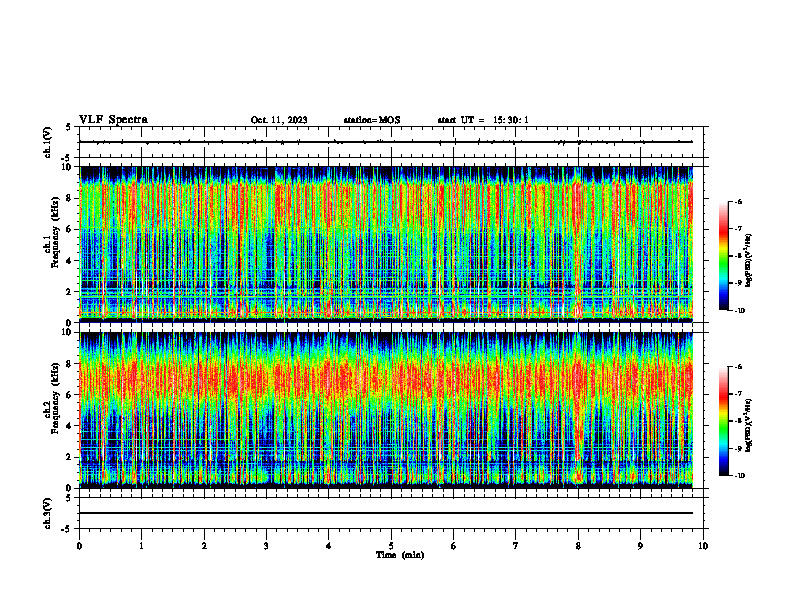
Task: Click time axis tick label "9"
Action: point(640,546)
